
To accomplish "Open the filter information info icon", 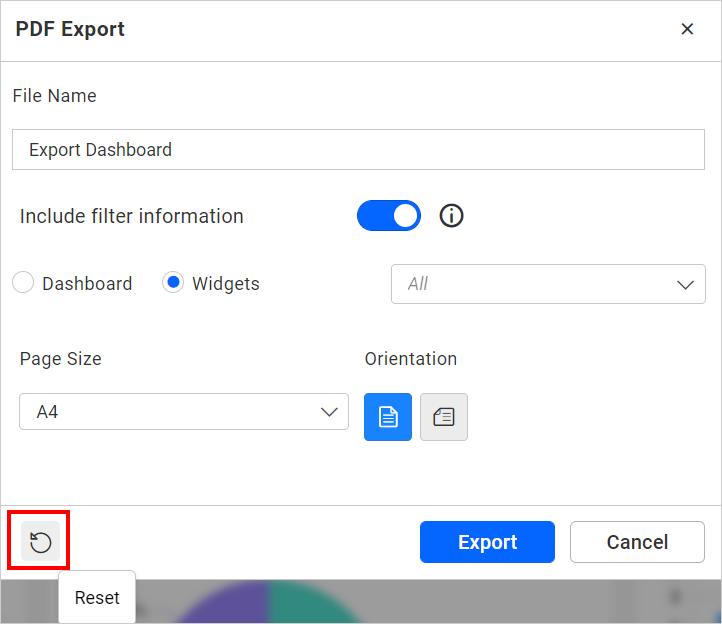I will point(451,216).
